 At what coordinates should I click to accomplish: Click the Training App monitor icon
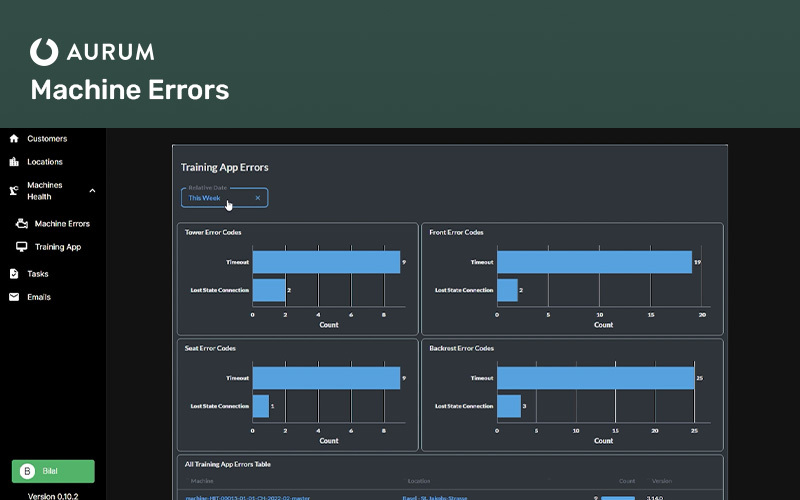coord(21,247)
